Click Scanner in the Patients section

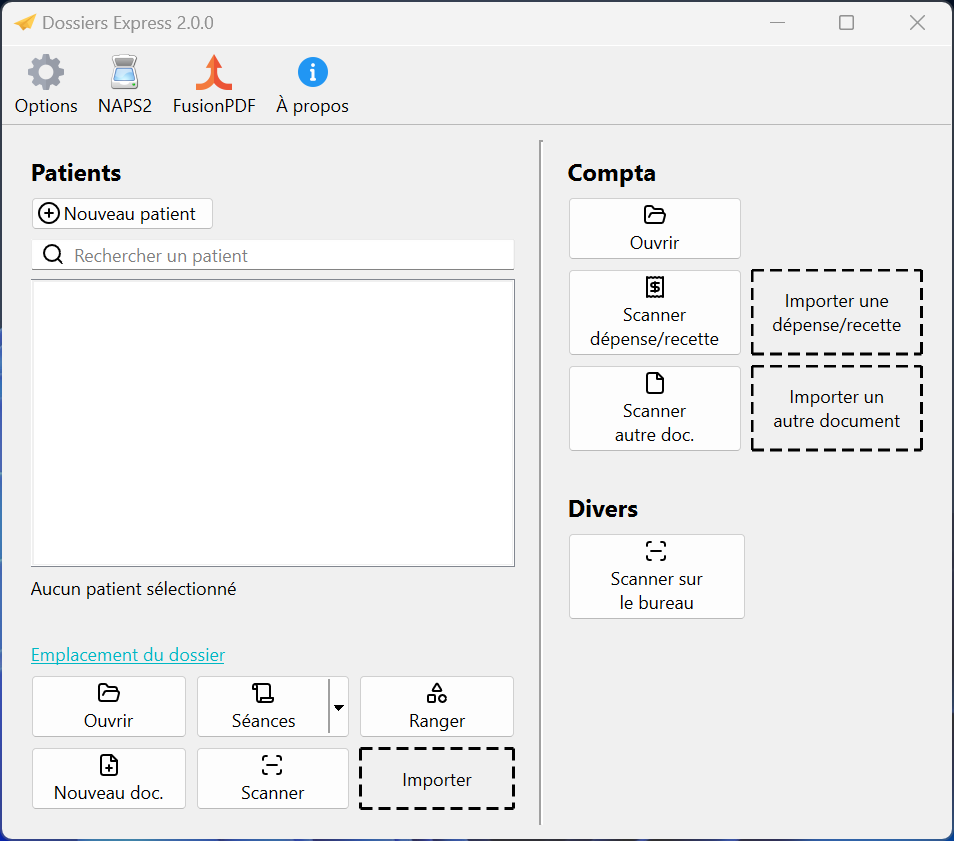coord(272,778)
